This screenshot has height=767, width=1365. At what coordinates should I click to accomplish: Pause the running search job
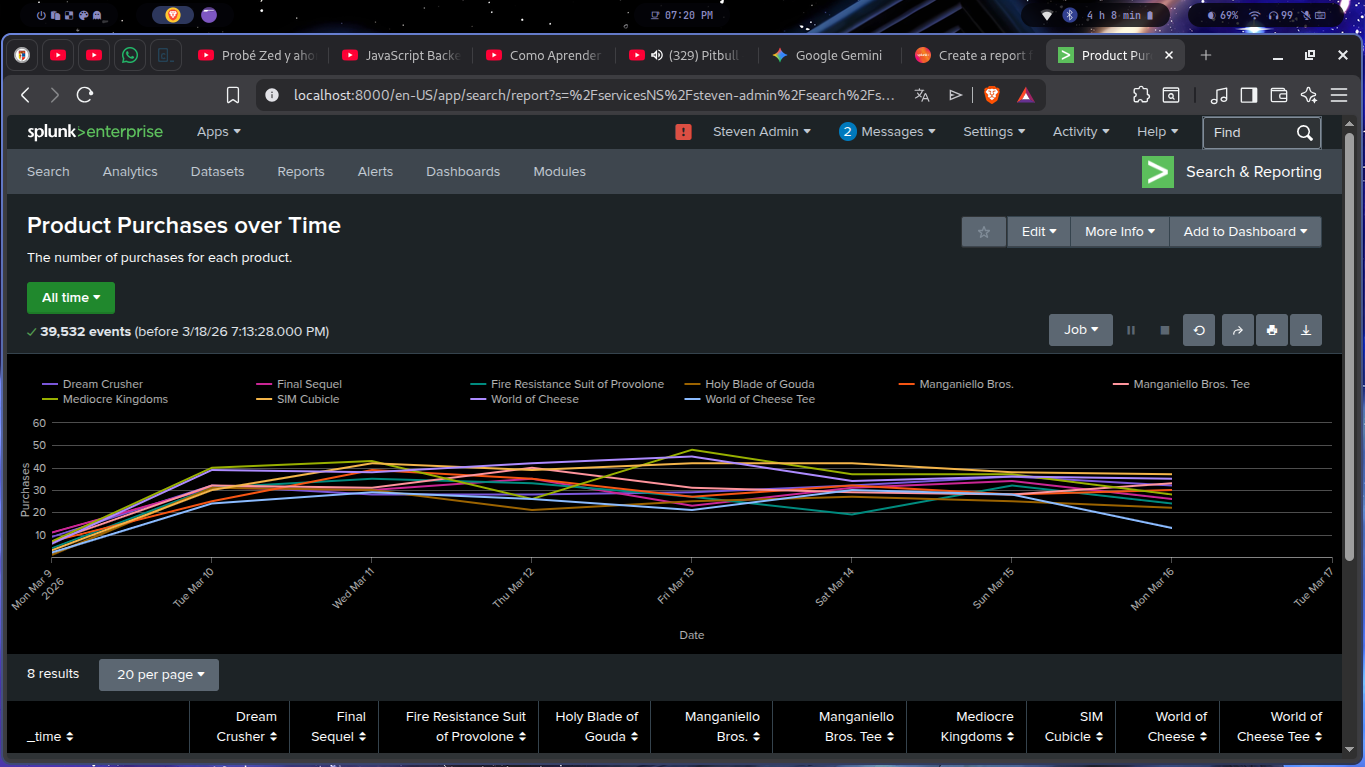tap(1131, 330)
